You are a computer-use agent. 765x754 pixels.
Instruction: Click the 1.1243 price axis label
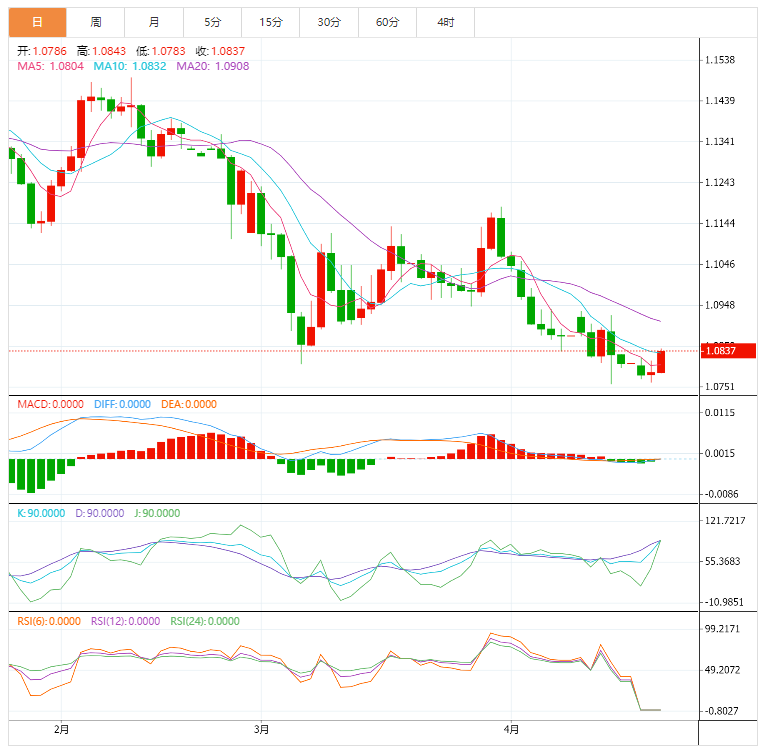pos(720,183)
